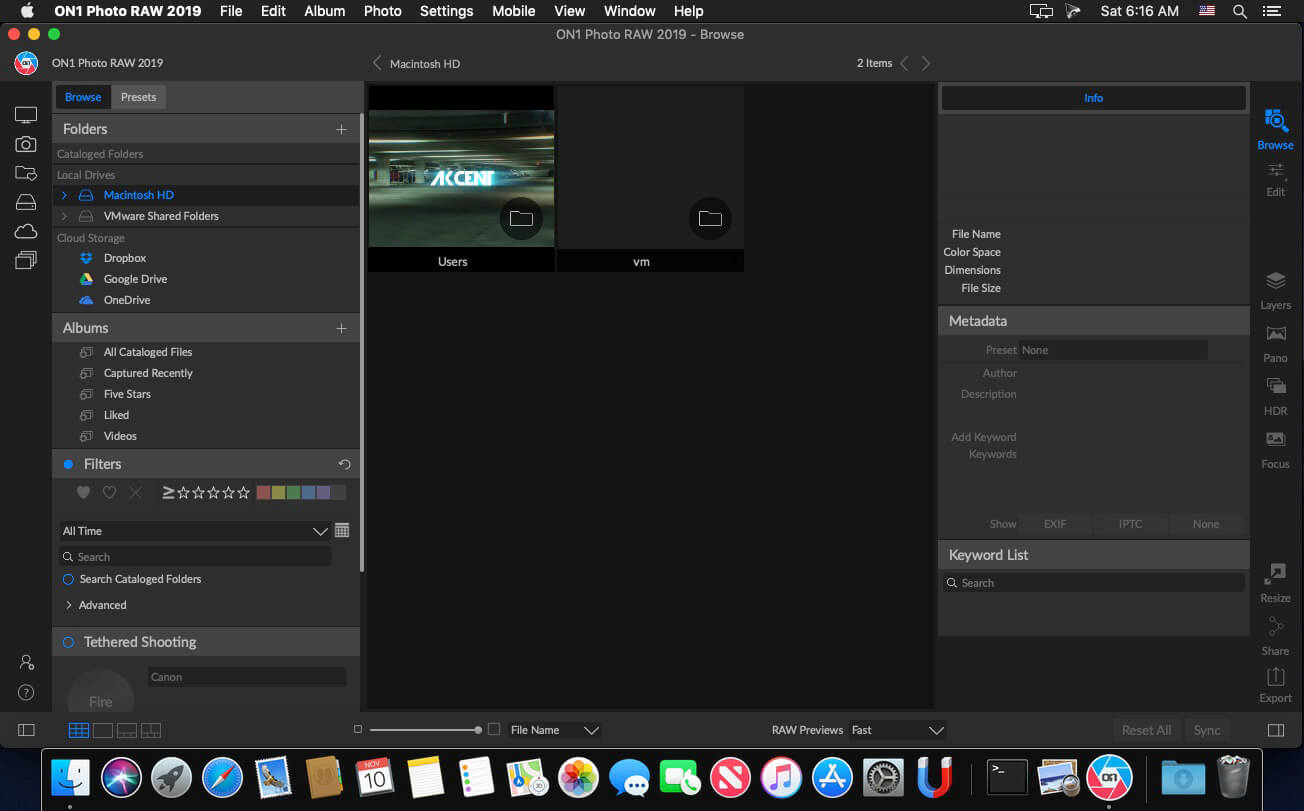Switch to the Presets tab
Viewport: 1304px width, 811px height.
(138, 97)
